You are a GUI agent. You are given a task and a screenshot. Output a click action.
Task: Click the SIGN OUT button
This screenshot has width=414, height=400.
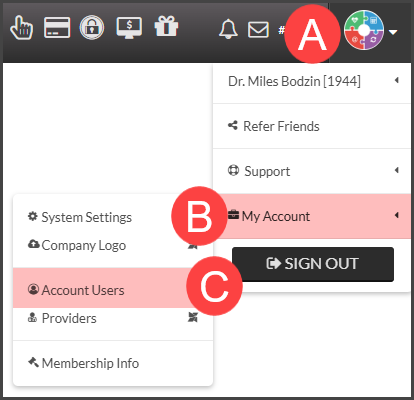coord(313,264)
